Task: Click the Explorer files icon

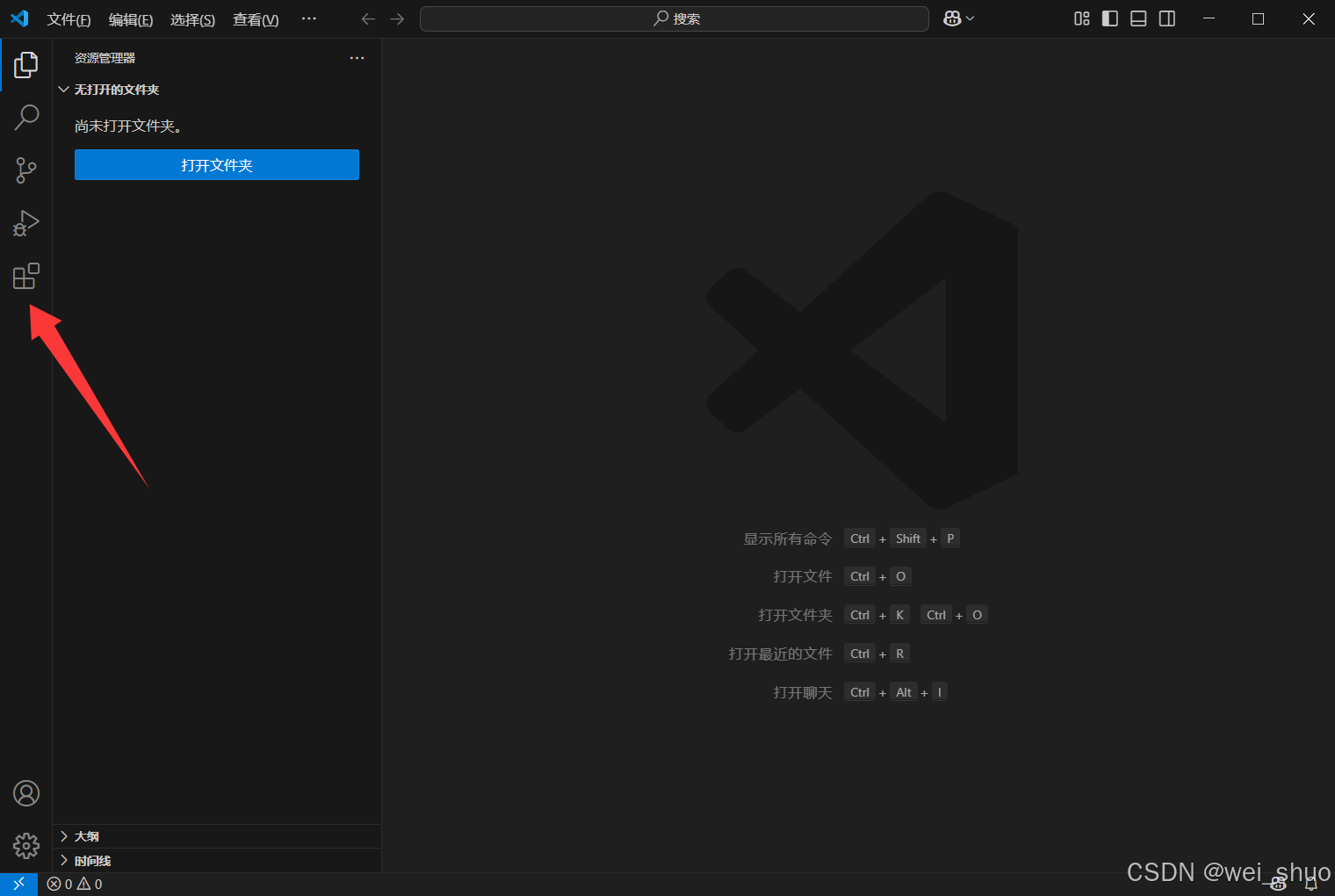Action: (26, 64)
